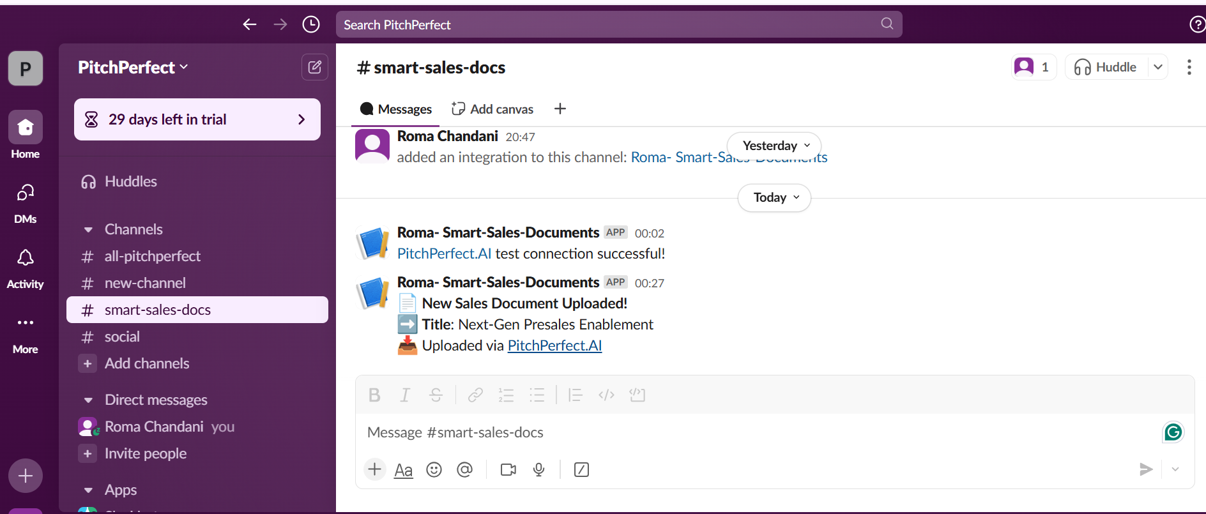Open the 29 days left in trial banner

pyautogui.click(x=197, y=119)
